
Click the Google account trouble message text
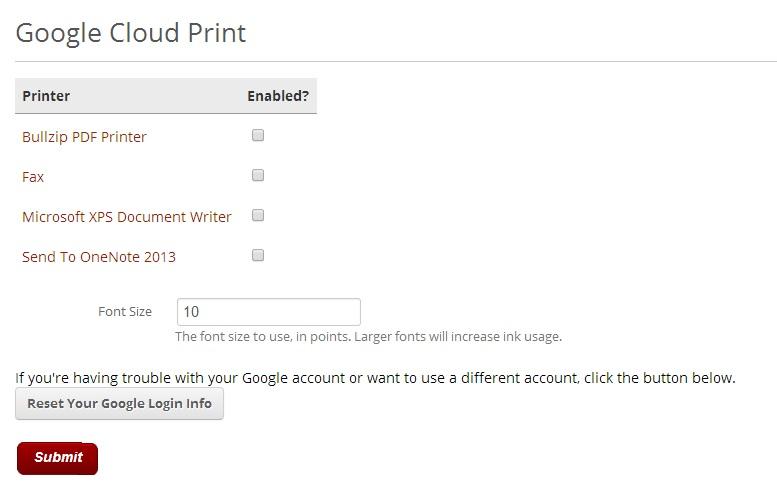point(375,378)
